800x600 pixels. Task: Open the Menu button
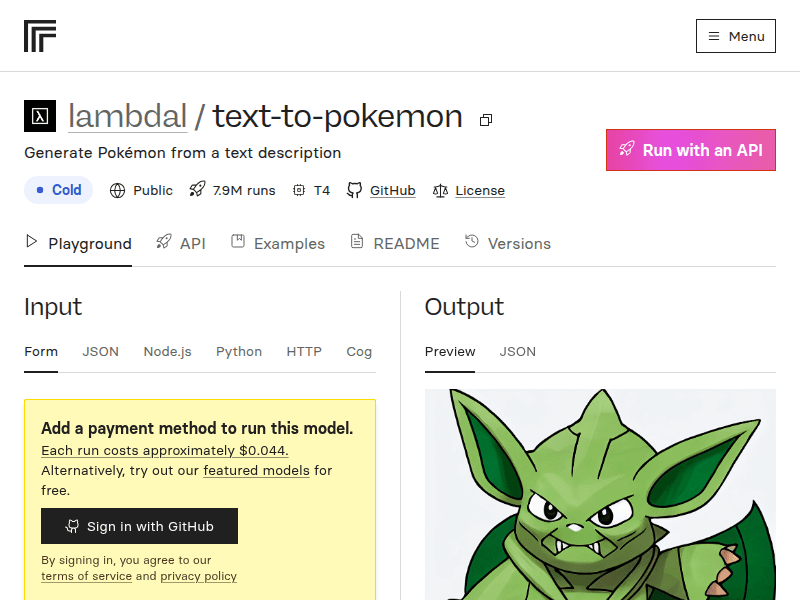(x=736, y=36)
